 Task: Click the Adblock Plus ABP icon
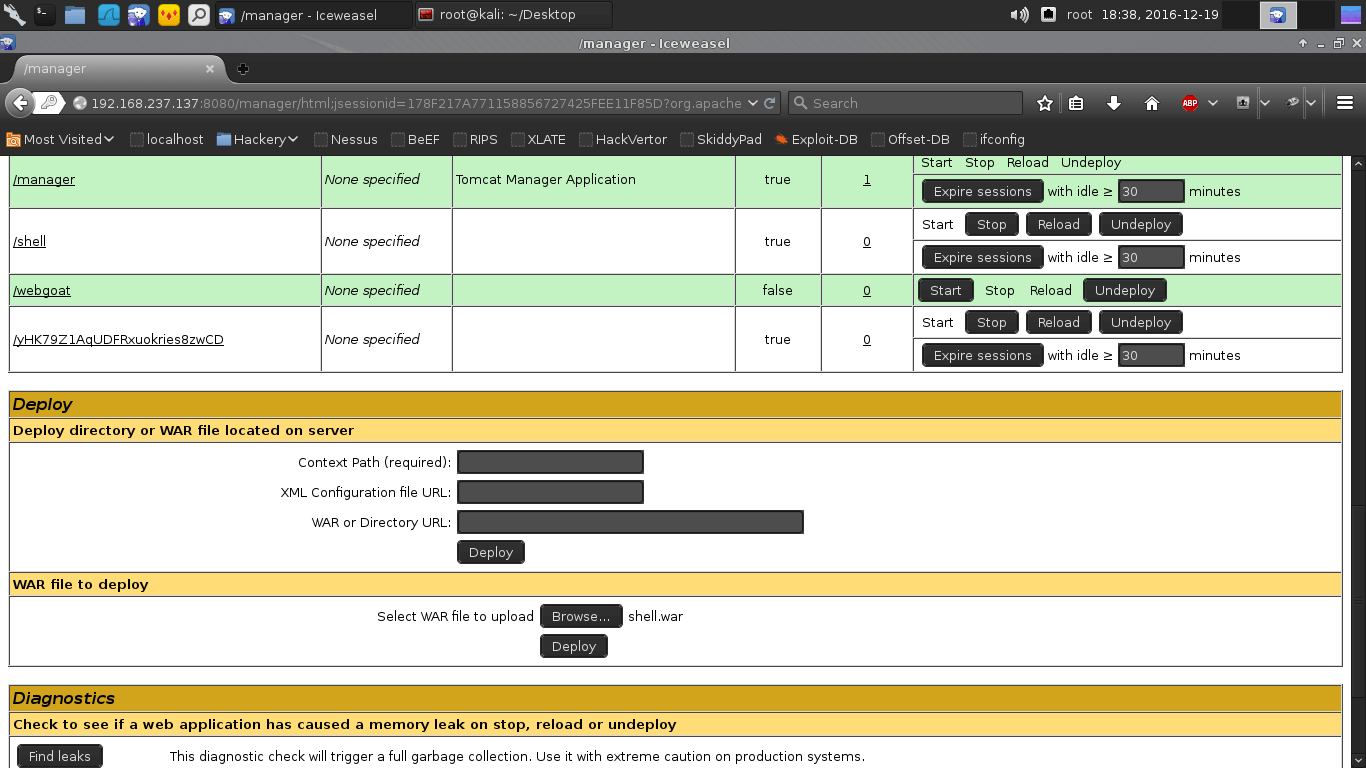click(x=1189, y=103)
